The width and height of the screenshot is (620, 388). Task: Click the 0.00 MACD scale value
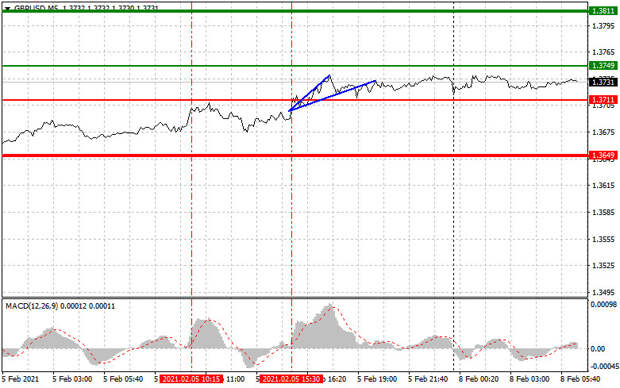pyautogui.click(x=597, y=349)
